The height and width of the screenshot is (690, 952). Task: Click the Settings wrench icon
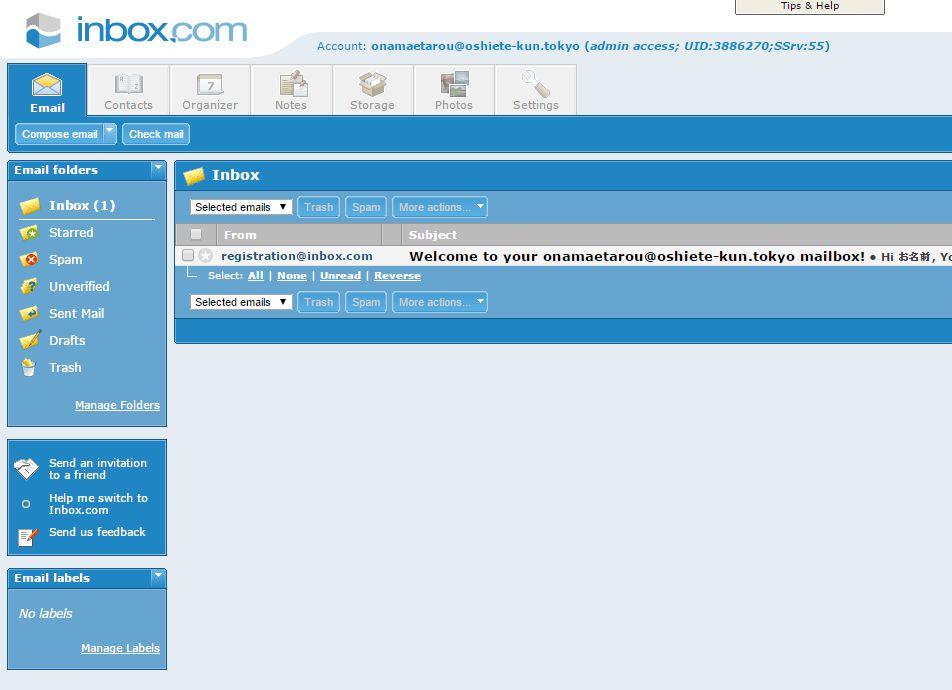(536, 84)
